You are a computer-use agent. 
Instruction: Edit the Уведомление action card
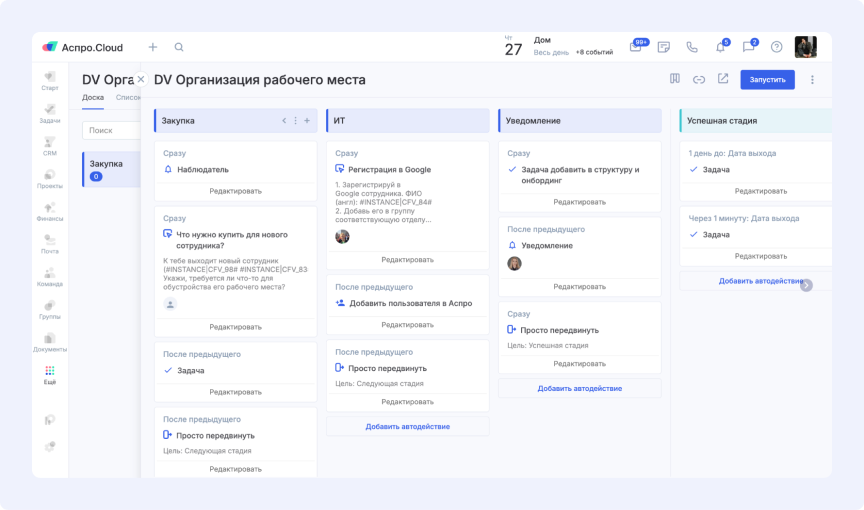(x=579, y=287)
